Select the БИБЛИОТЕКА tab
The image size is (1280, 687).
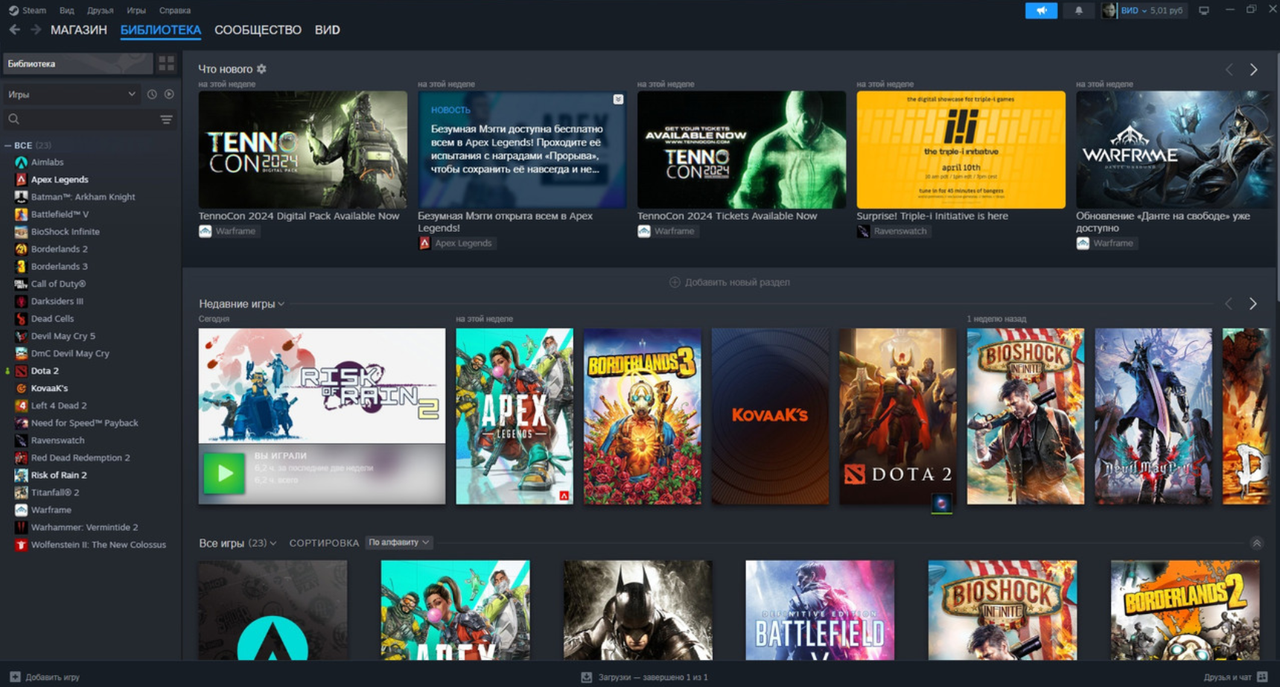tap(161, 30)
